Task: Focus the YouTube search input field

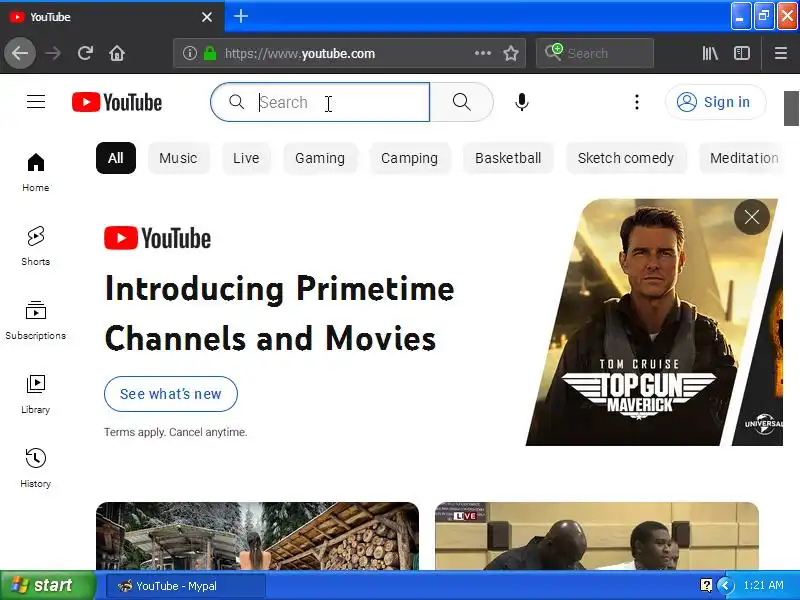Action: click(320, 102)
